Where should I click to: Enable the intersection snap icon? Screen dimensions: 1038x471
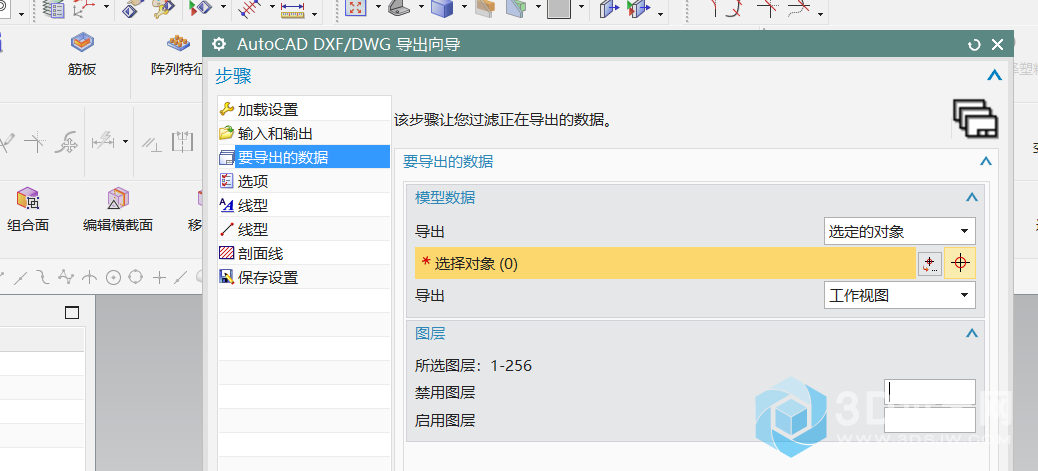click(89, 277)
